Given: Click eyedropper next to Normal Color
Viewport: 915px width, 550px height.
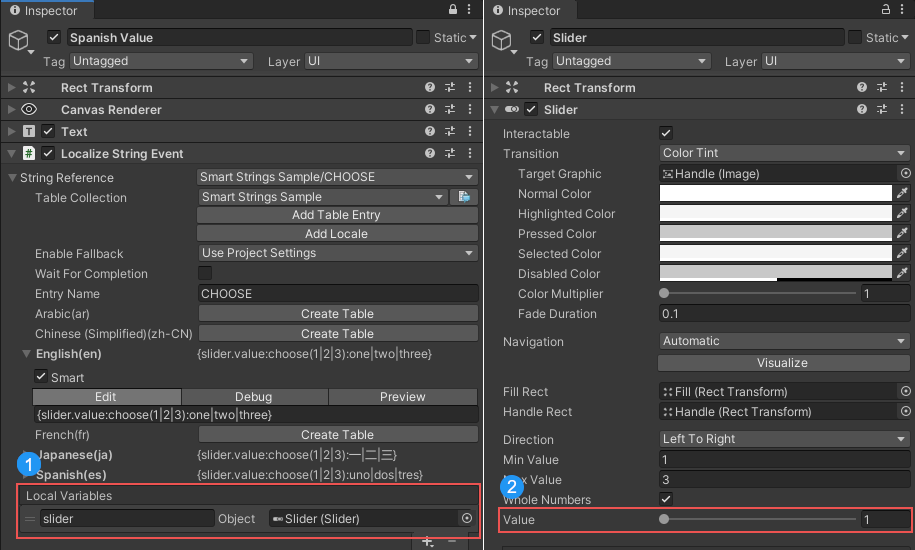Looking at the screenshot, I should point(903,194).
